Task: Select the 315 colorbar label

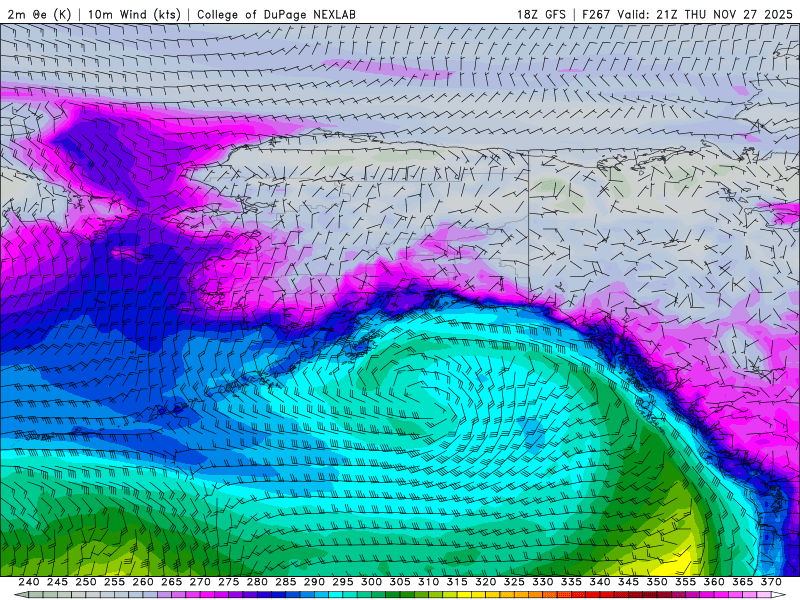Action: coord(457,582)
